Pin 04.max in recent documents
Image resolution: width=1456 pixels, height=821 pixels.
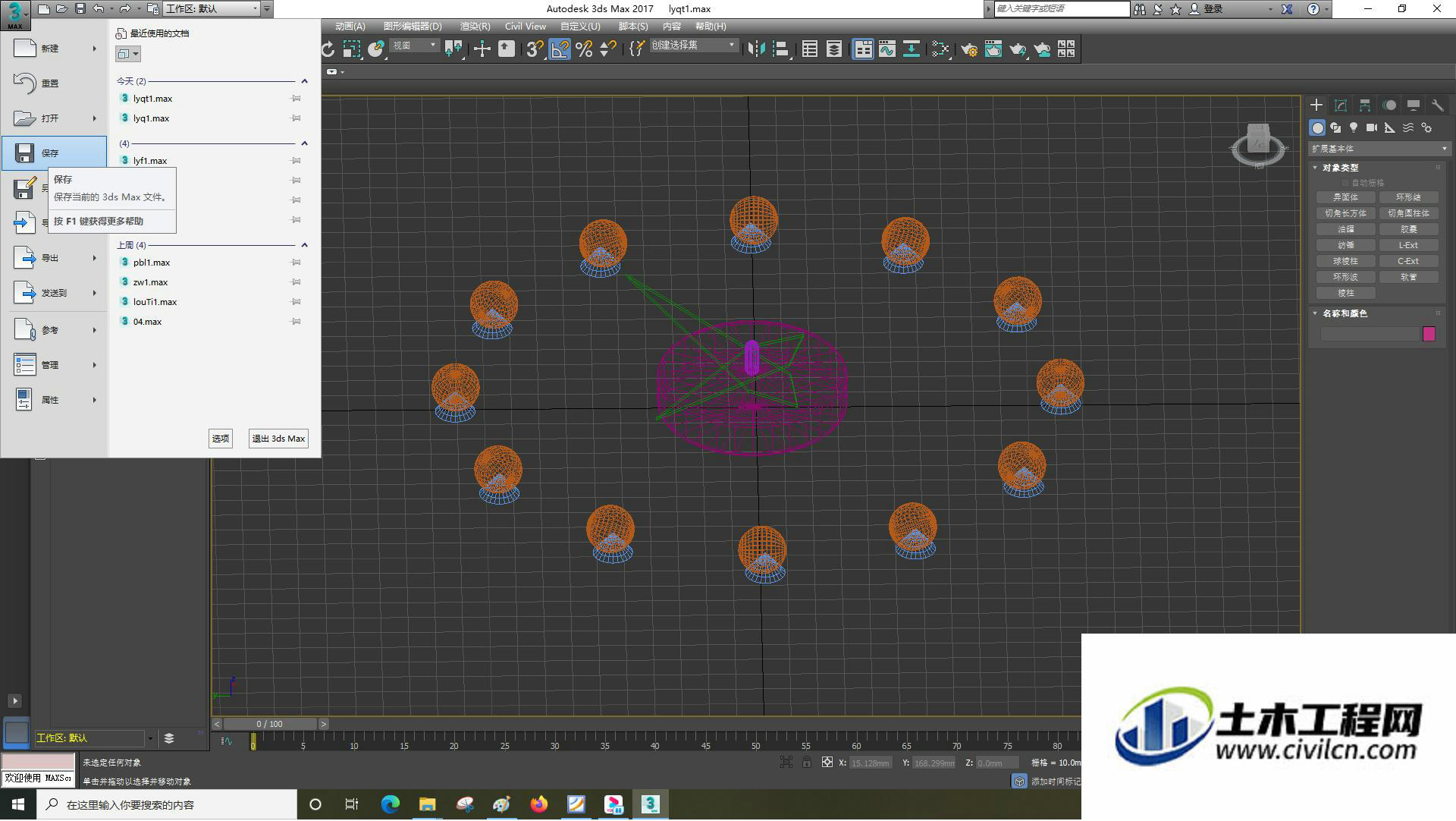point(297,322)
